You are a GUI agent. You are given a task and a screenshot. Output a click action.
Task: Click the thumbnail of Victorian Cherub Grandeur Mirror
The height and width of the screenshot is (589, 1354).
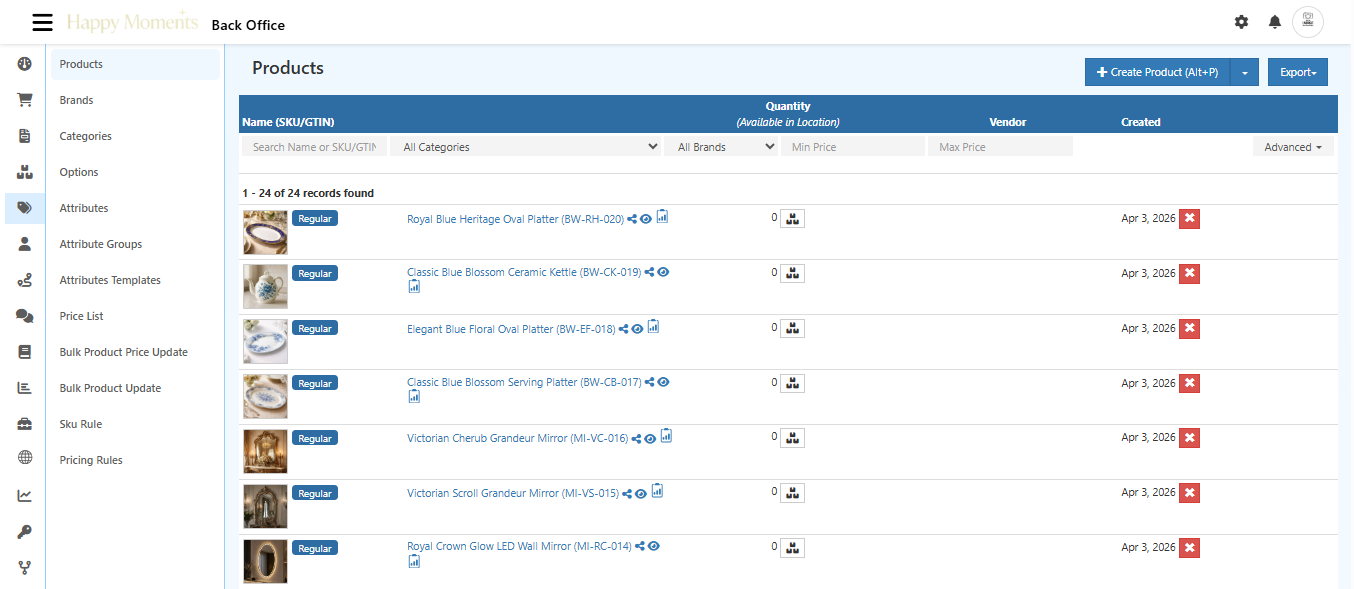[265, 451]
